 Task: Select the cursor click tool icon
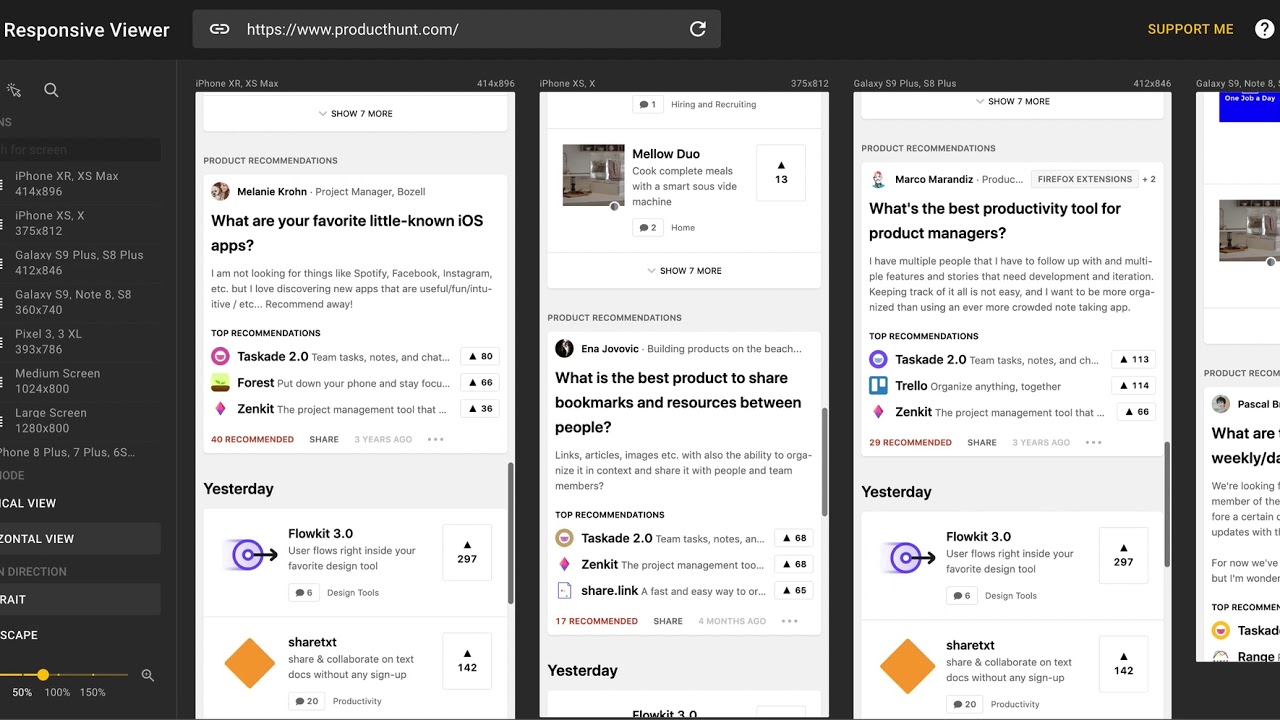tap(14, 90)
